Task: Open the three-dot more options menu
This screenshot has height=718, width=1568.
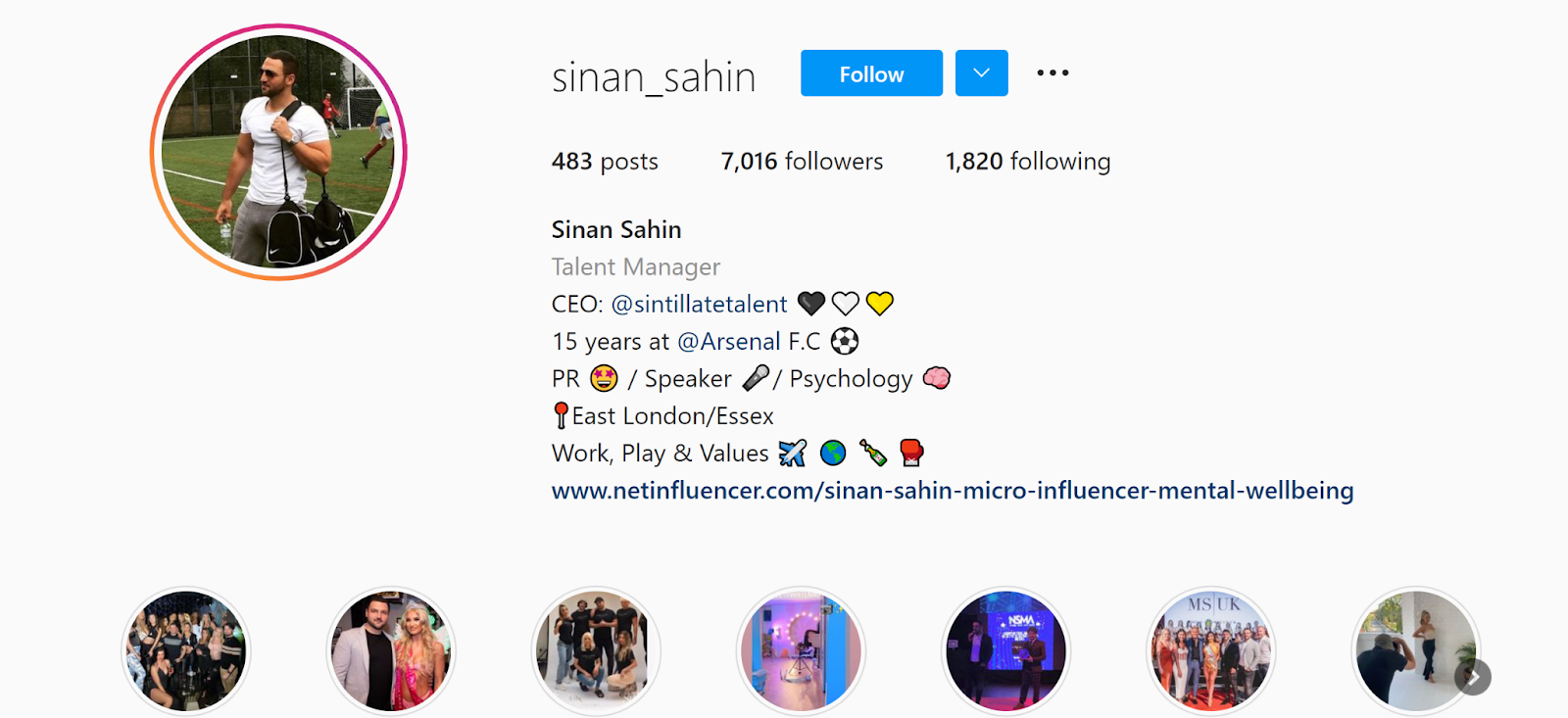Action: pyautogui.click(x=1053, y=72)
